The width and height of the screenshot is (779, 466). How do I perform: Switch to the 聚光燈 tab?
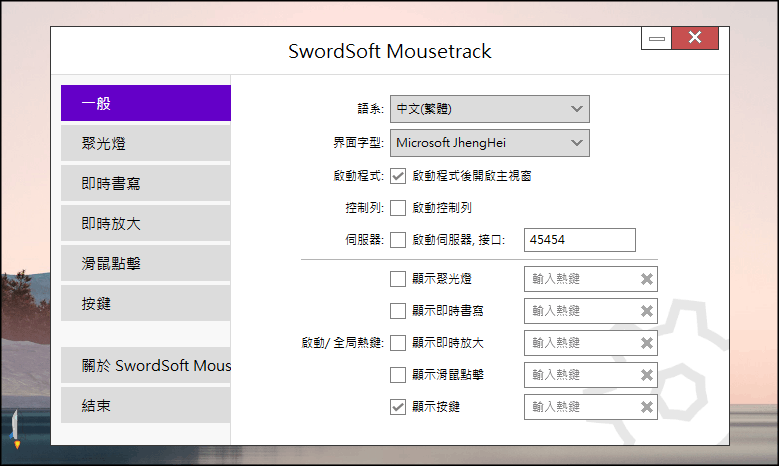point(146,143)
